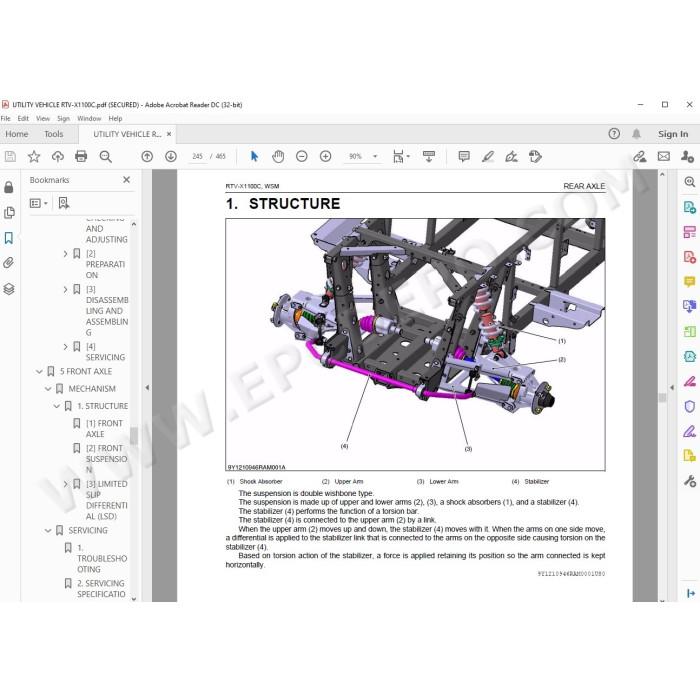Open the help question mark

point(614,133)
